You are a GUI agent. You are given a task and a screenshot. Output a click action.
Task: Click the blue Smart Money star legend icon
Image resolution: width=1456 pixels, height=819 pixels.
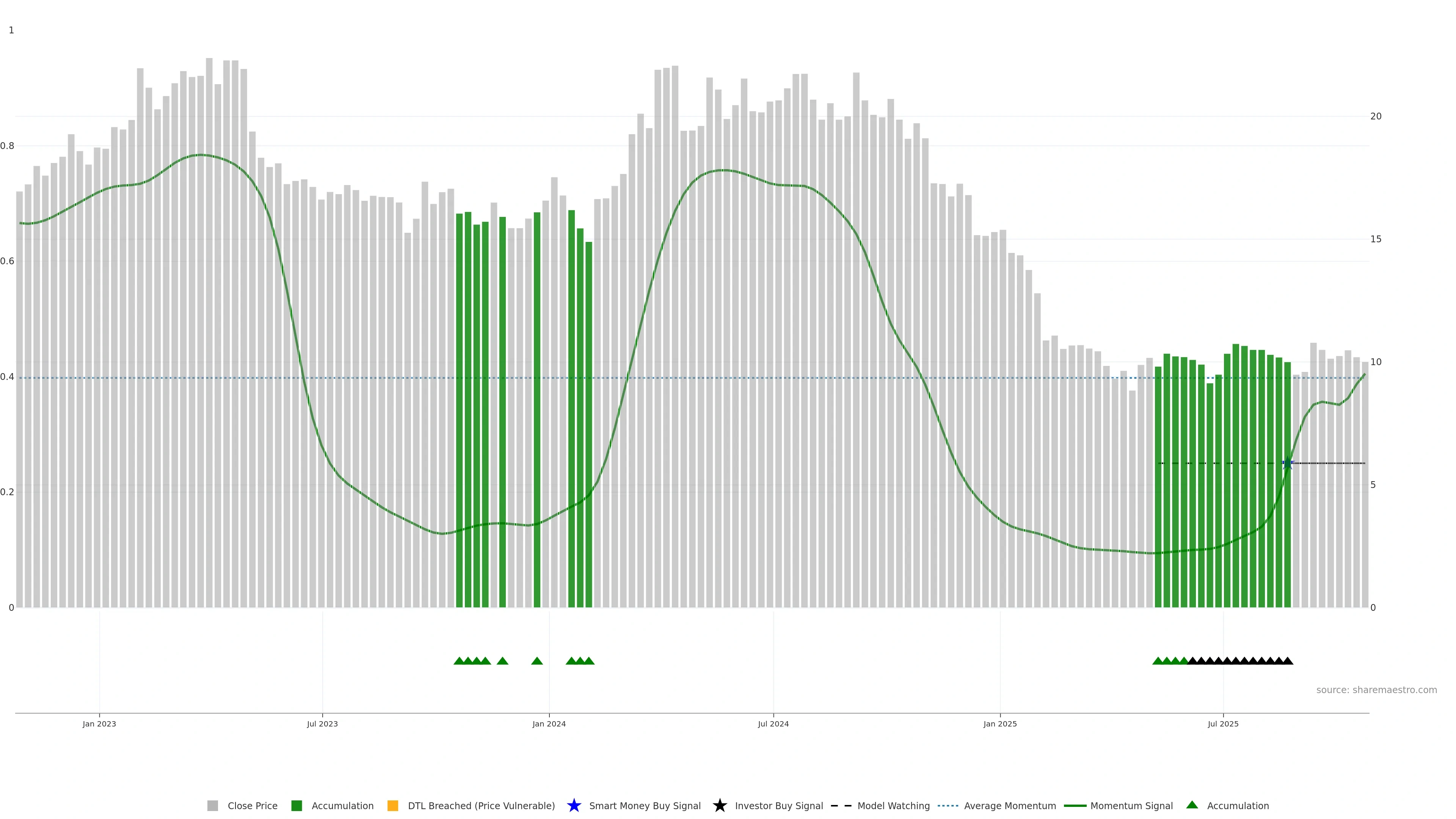point(574,805)
